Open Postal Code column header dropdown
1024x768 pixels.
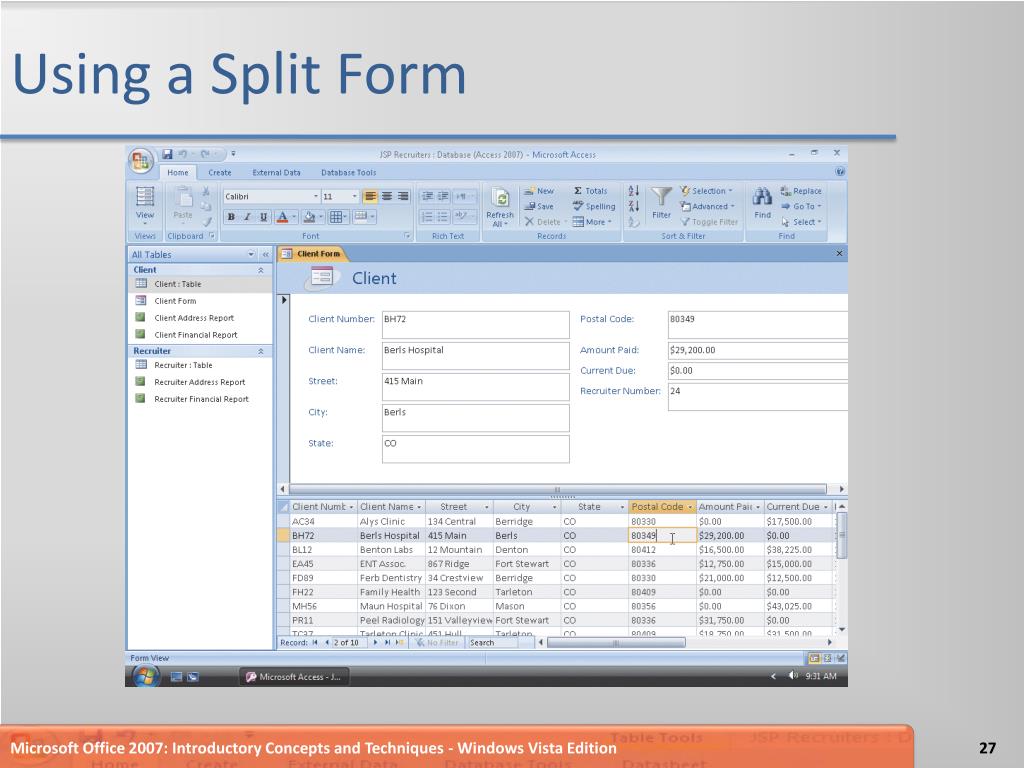coord(690,507)
